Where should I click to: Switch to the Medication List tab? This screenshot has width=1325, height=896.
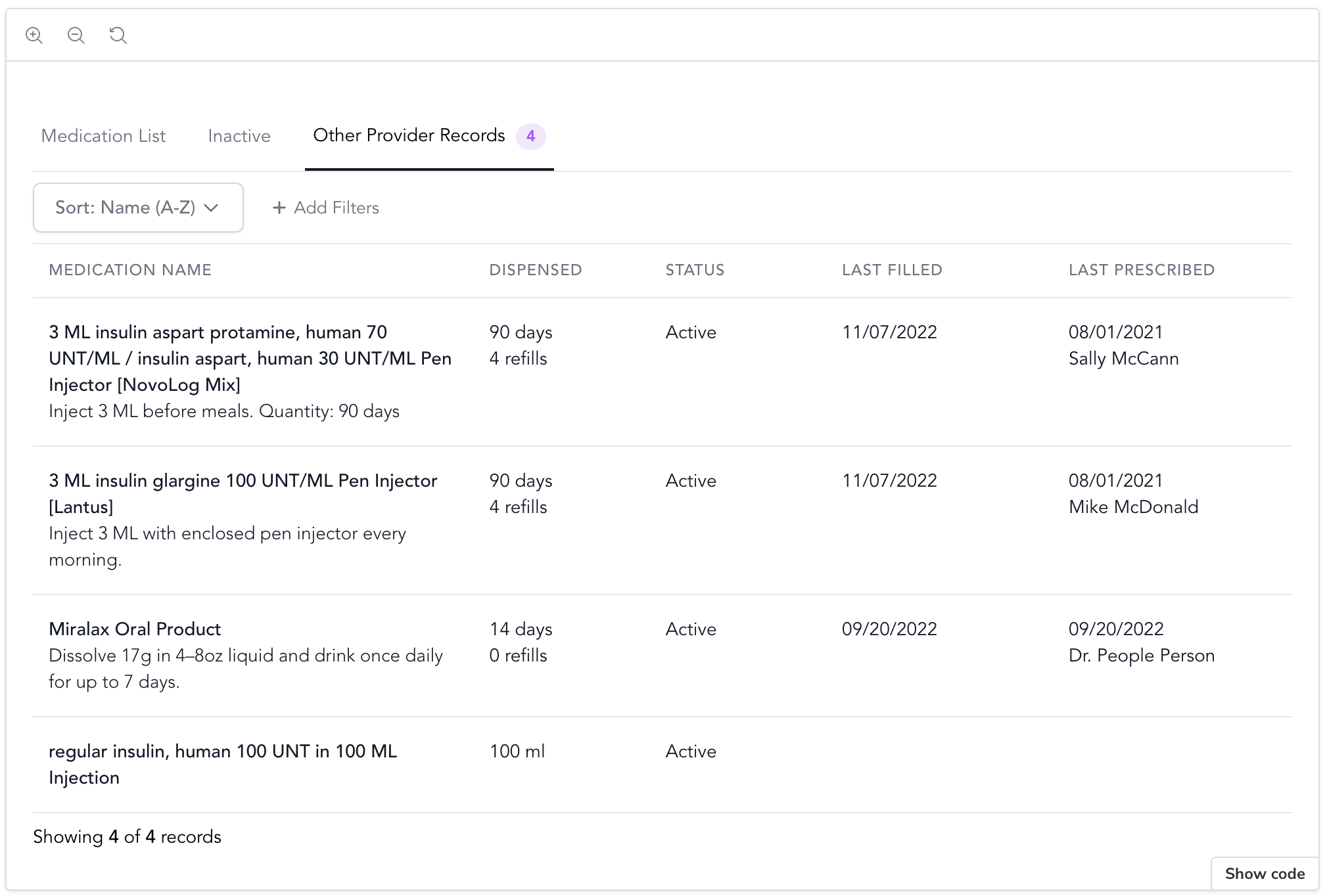(x=103, y=136)
